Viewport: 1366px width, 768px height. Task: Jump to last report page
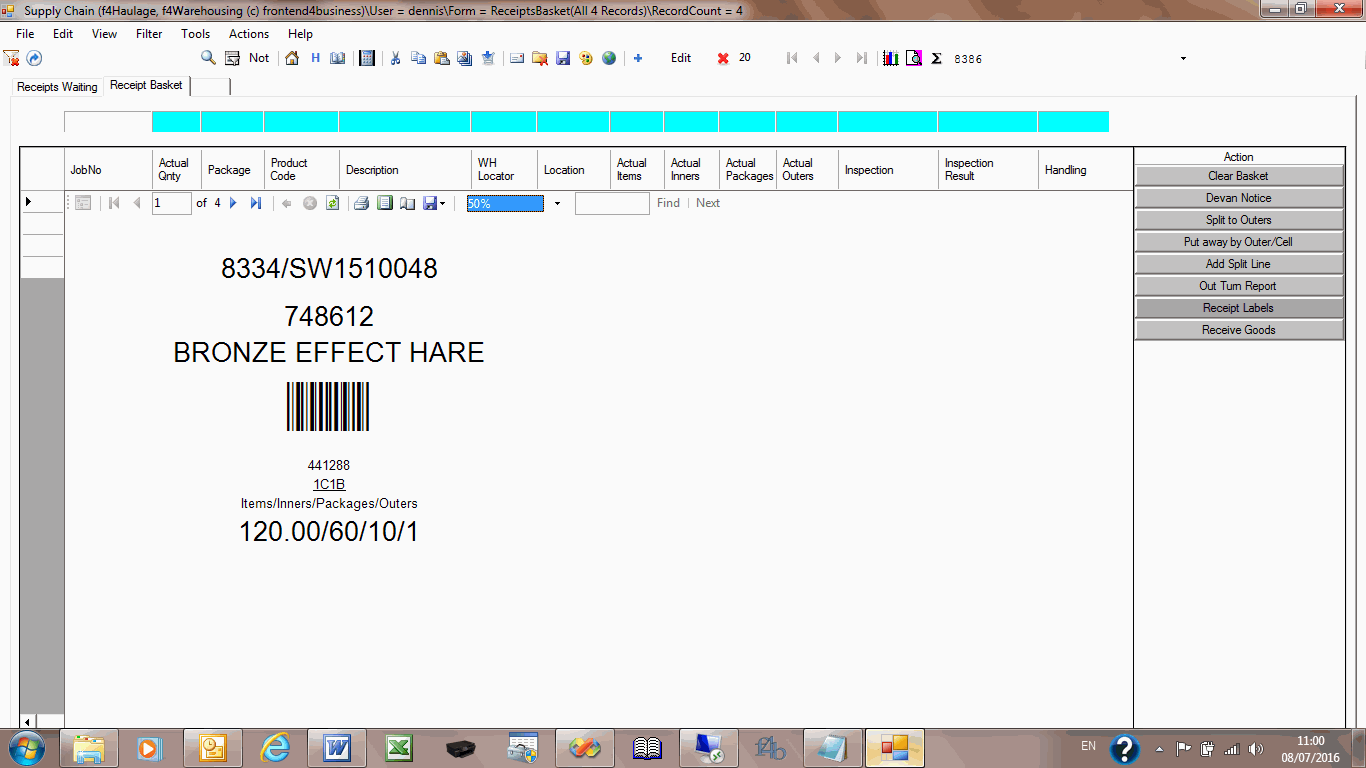coord(255,203)
